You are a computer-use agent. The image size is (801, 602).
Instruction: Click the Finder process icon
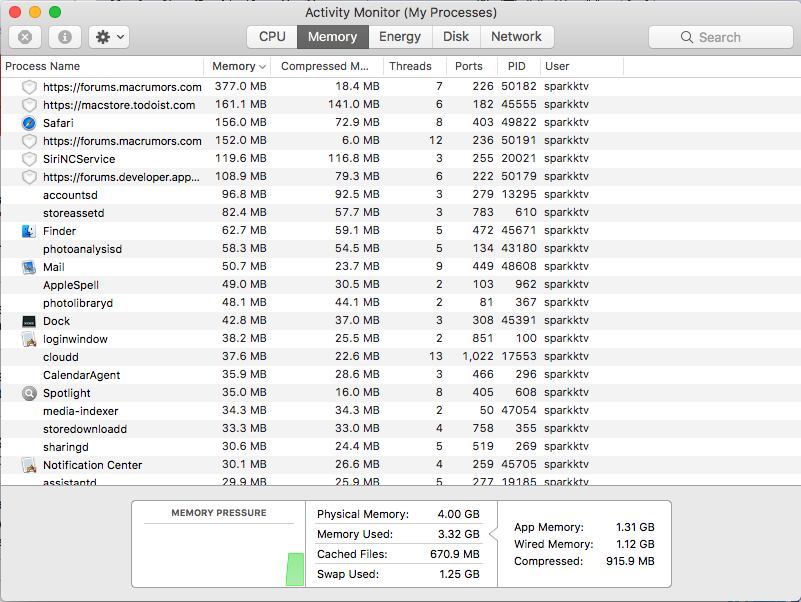tap(29, 231)
